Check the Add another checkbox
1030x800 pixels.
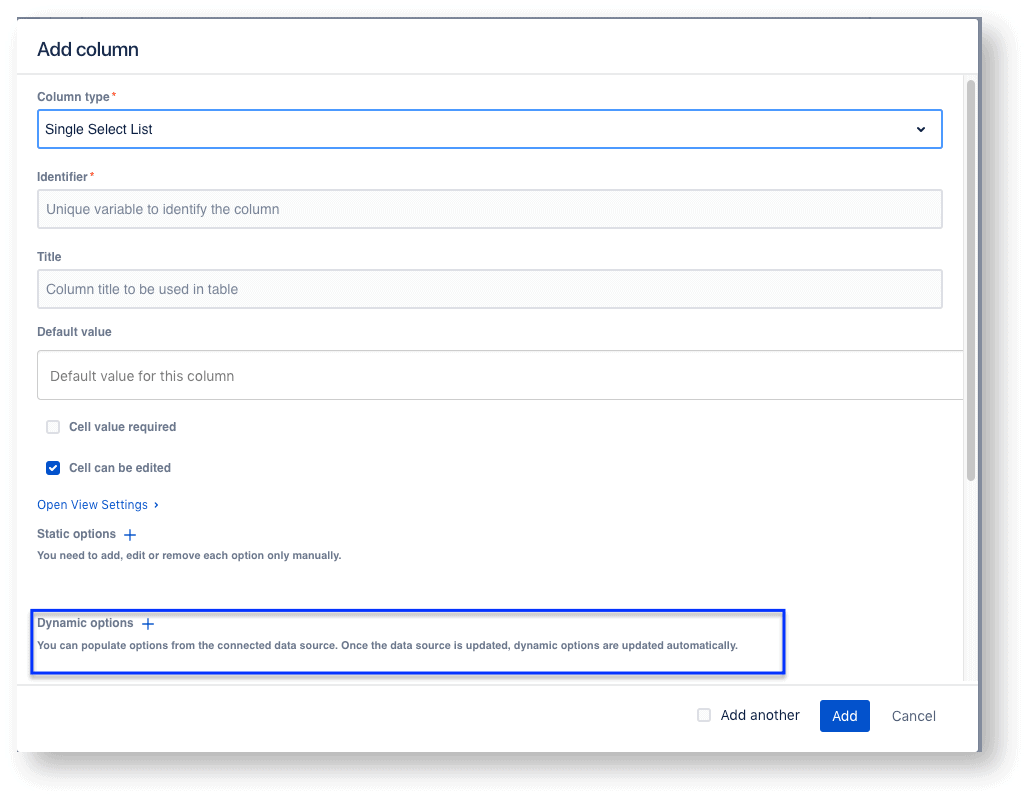coord(703,715)
